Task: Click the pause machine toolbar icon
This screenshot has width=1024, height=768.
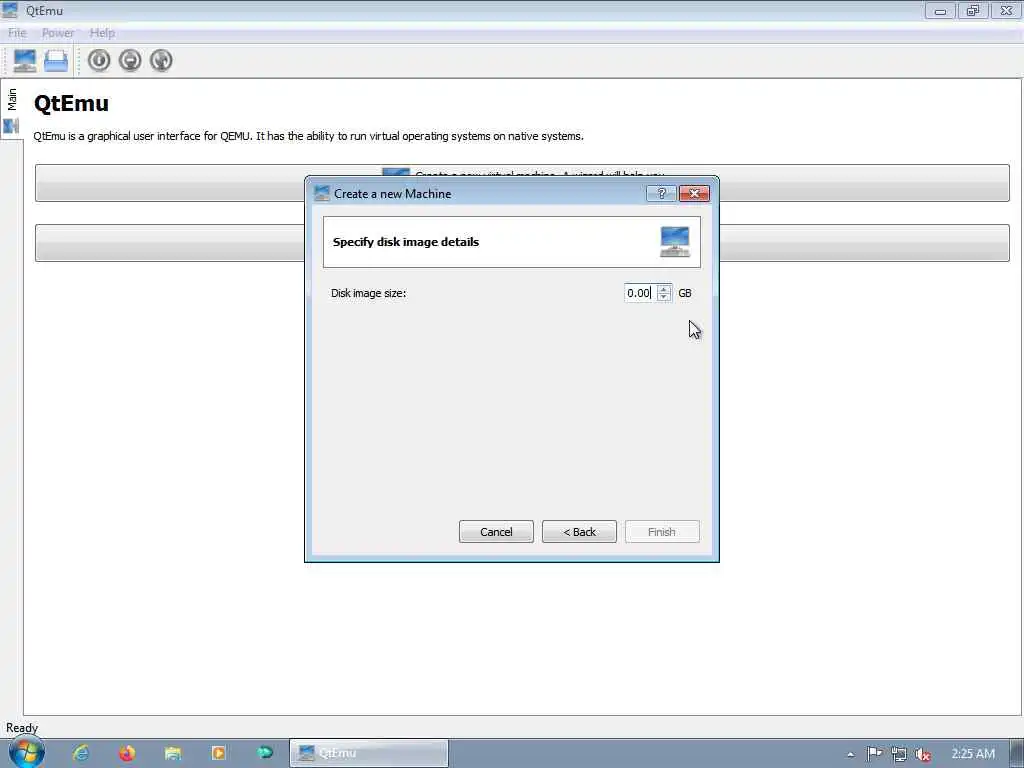Action: click(x=130, y=61)
